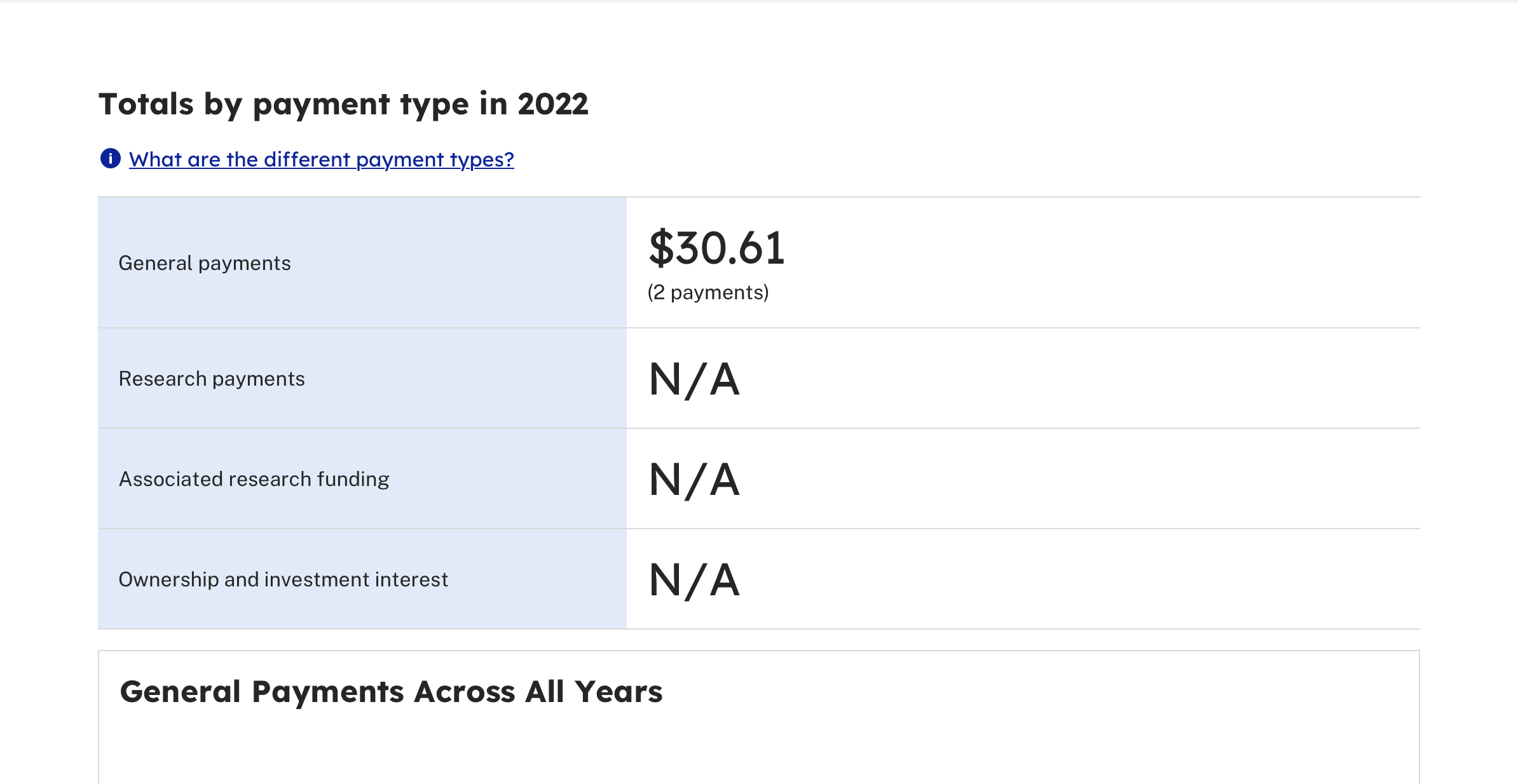This screenshot has width=1518, height=784.
Task: Click the $30.61 general payments amount
Action: point(716,248)
